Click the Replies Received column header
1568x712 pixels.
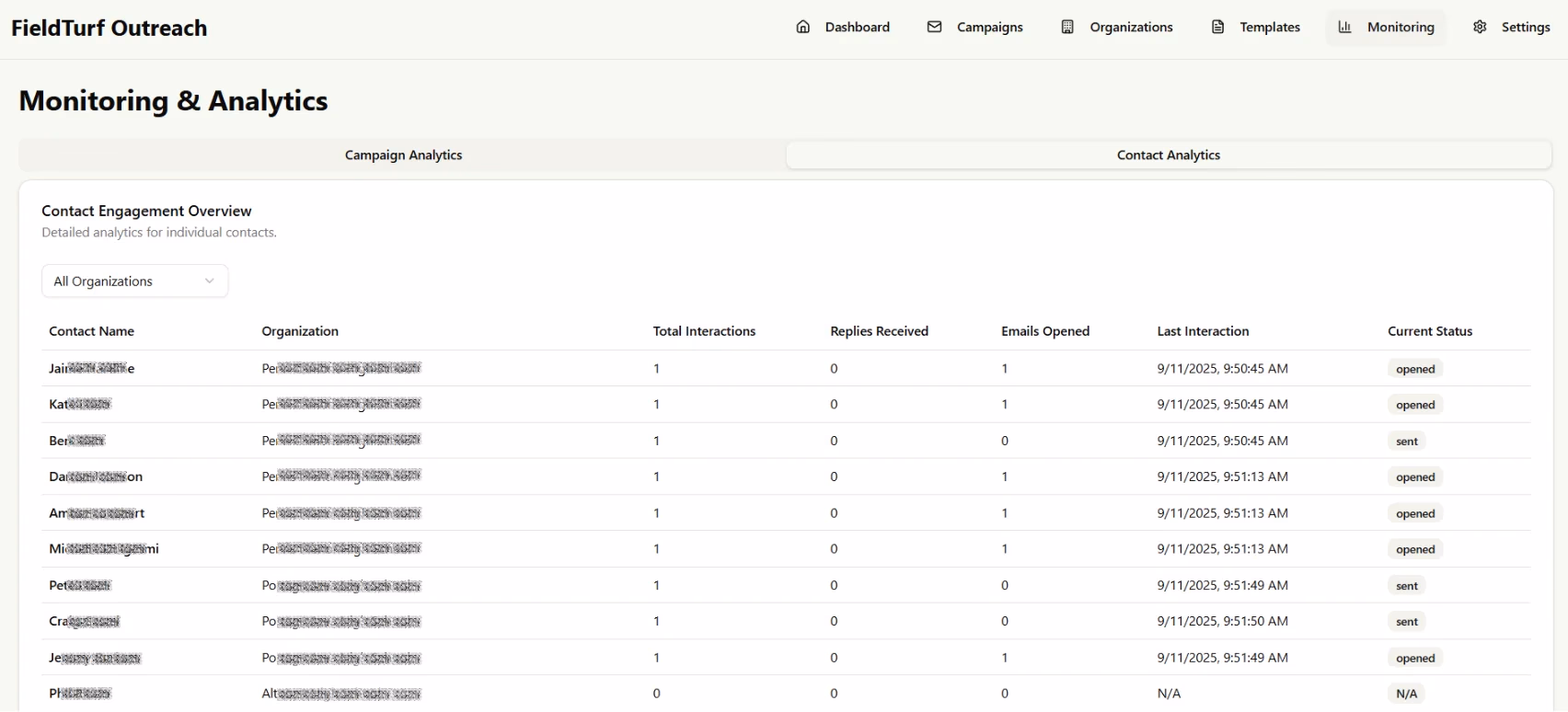(x=879, y=331)
